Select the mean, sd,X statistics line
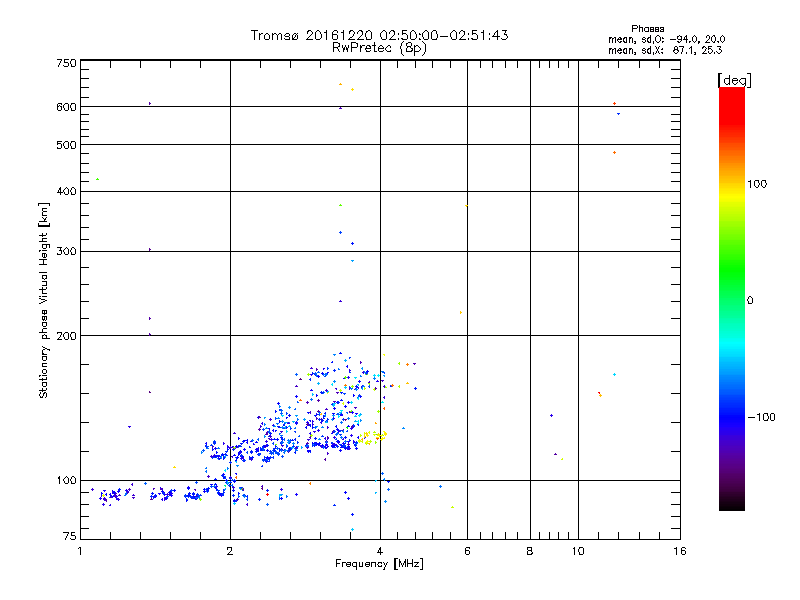800x600 pixels. point(671,49)
